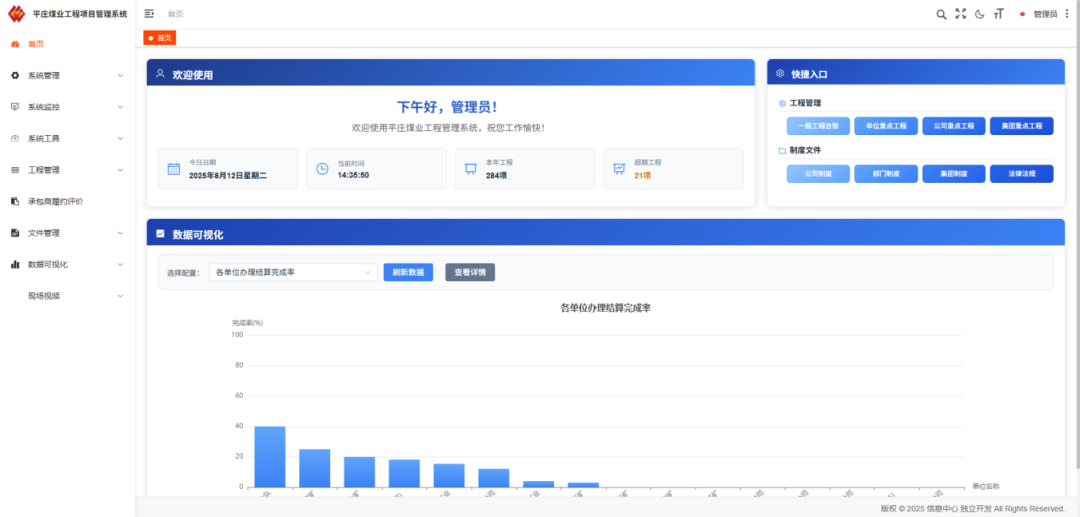The image size is (1080, 517).
Task: Click the clock icon on 当前时间 card
Action: point(322,168)
